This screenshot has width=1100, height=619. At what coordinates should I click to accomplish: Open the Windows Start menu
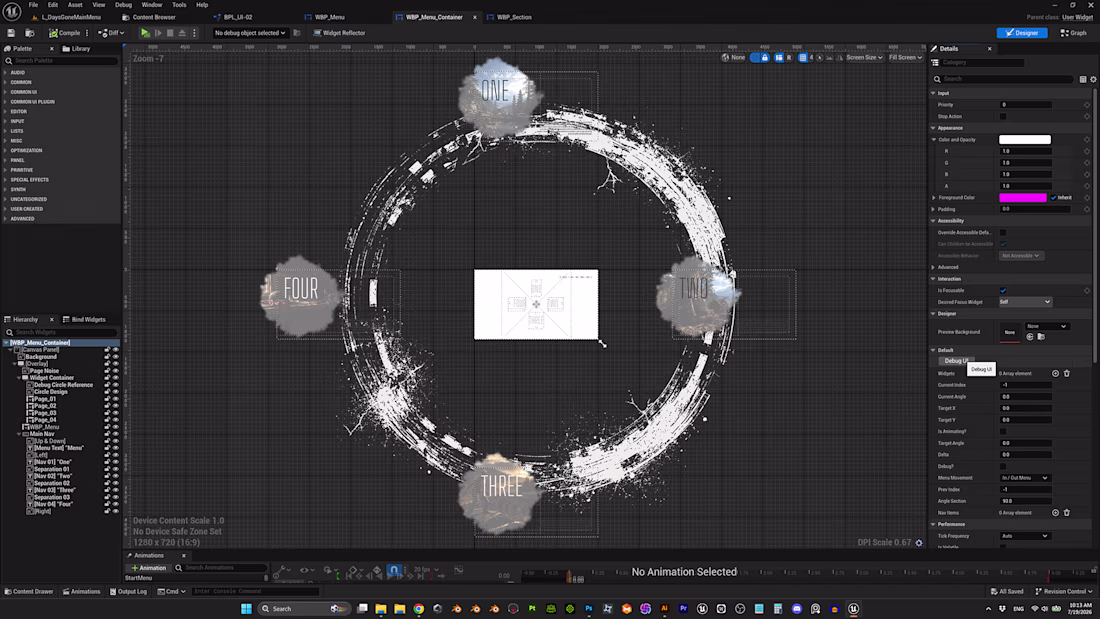(x=246, y=608)
